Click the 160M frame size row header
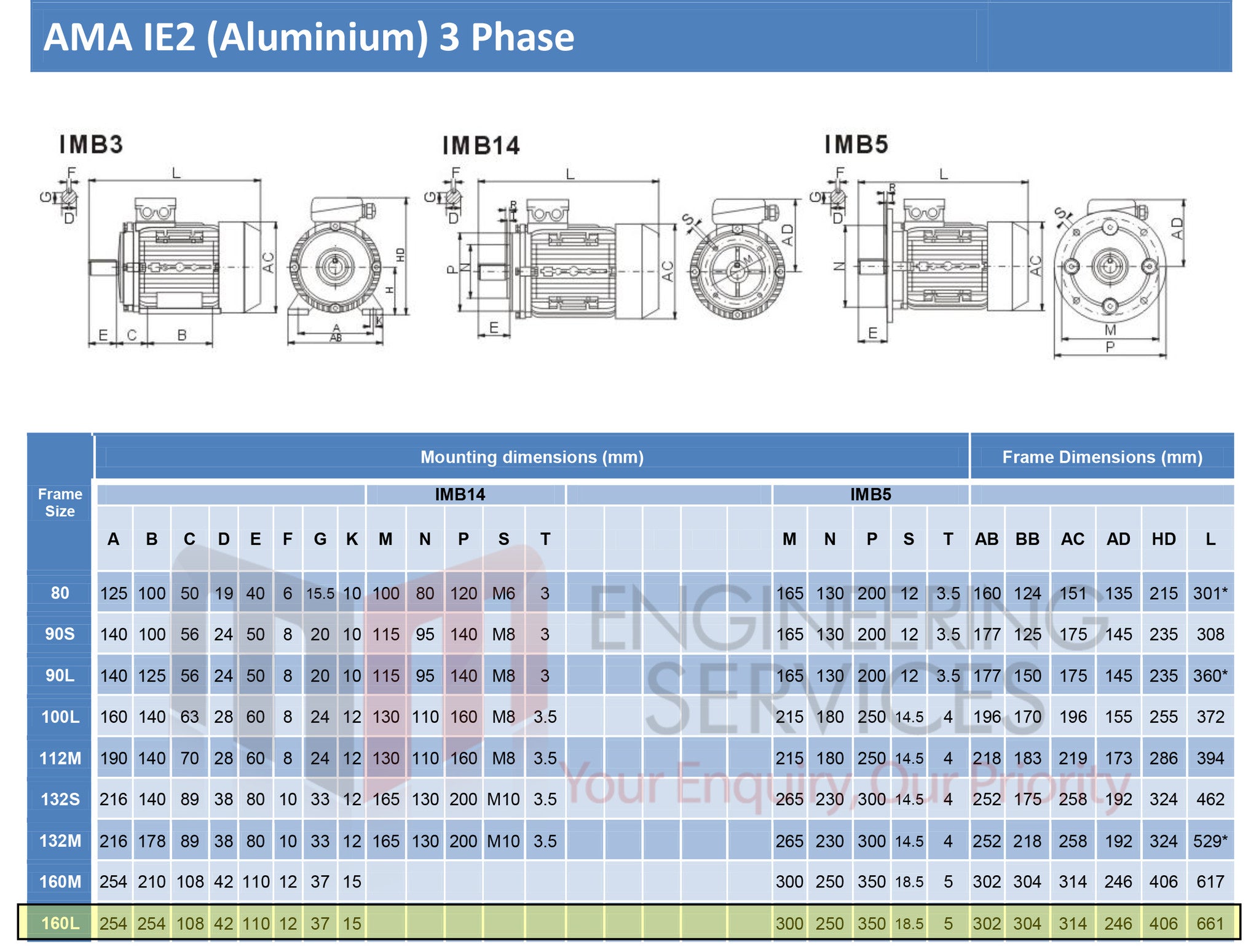Screen dimensions: 1259x952 point(60,882)
